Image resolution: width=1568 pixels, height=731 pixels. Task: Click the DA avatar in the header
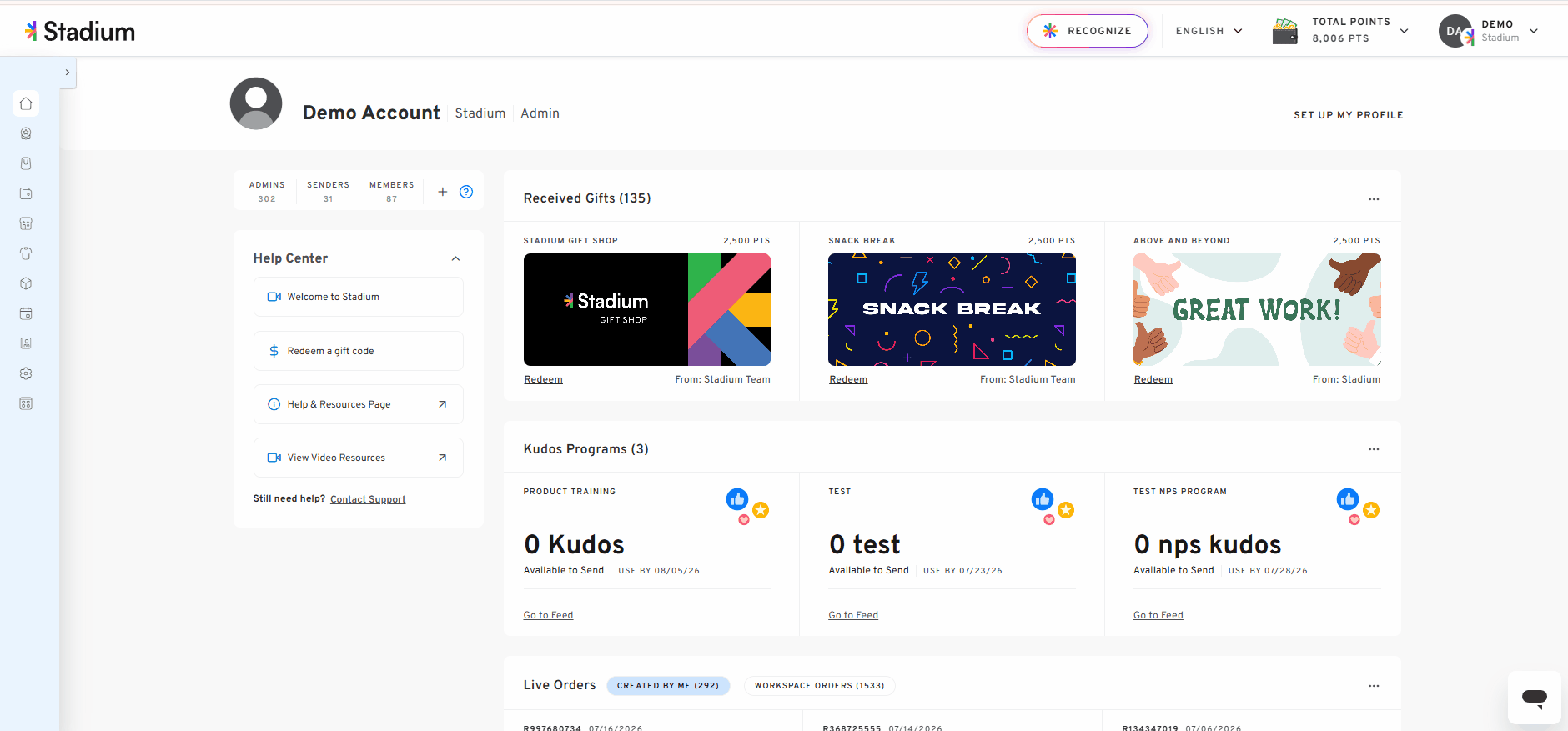pos(1455,31)
